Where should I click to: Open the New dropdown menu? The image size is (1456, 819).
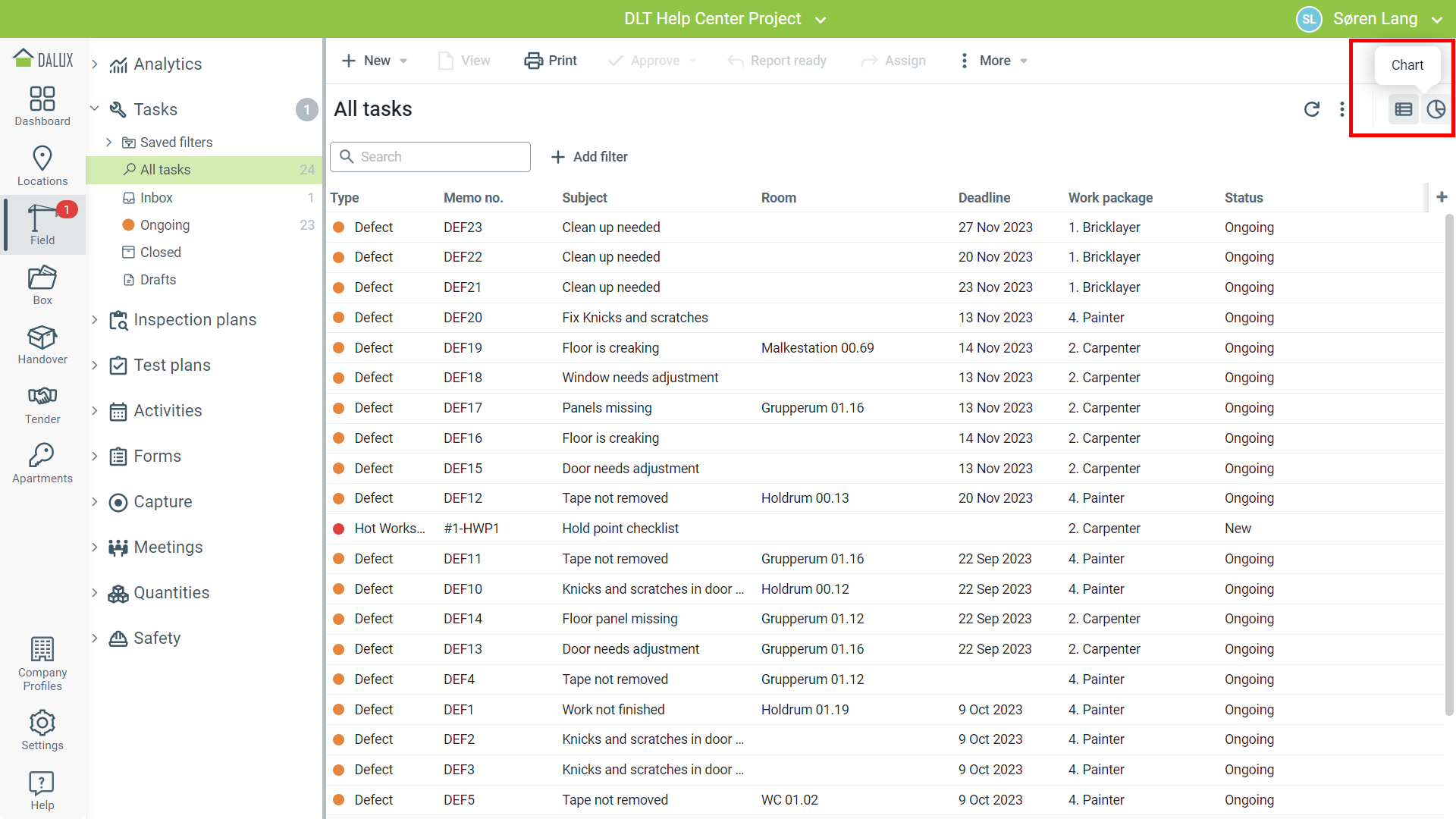(375, 61)
